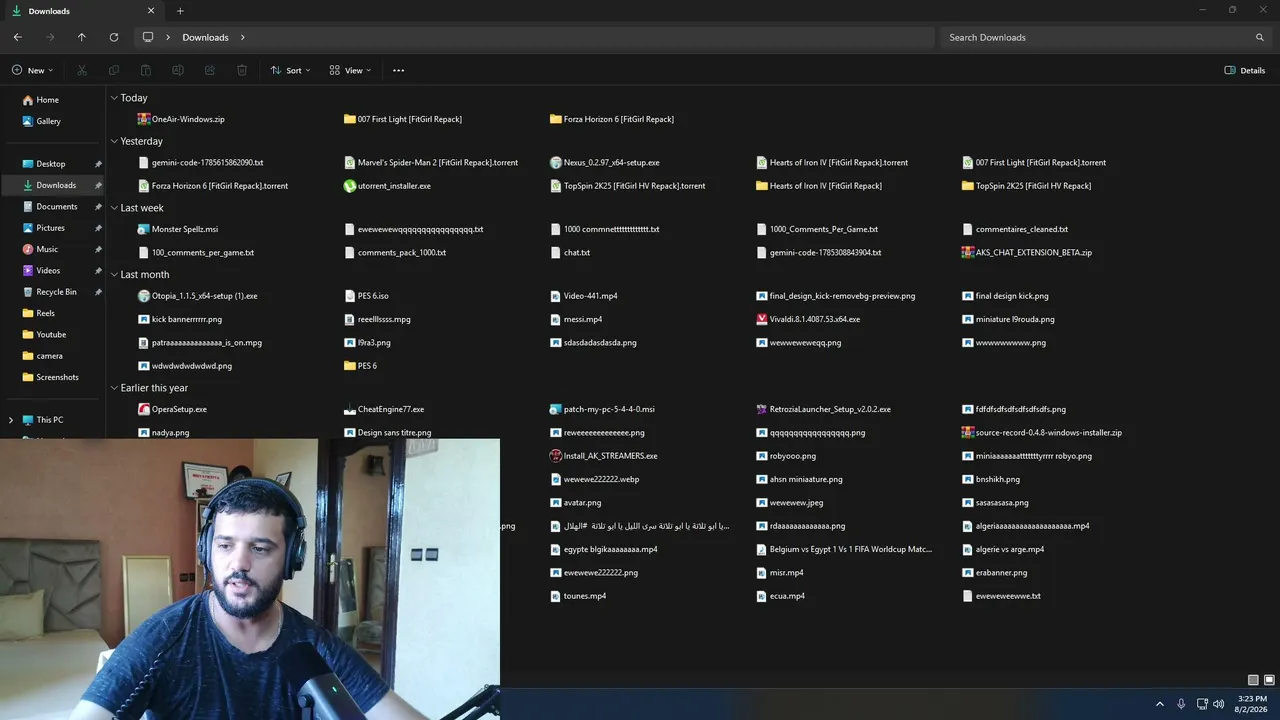Click the search magnifier icon
The height and width of the screenshot is (720, 1280).
tap(1260, 37)
